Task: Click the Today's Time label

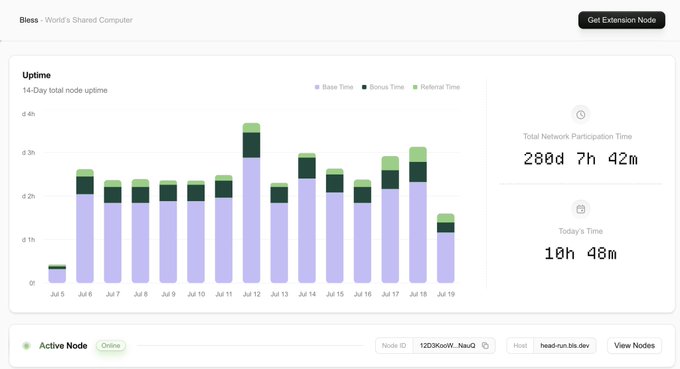Action: tap(581, 231)
